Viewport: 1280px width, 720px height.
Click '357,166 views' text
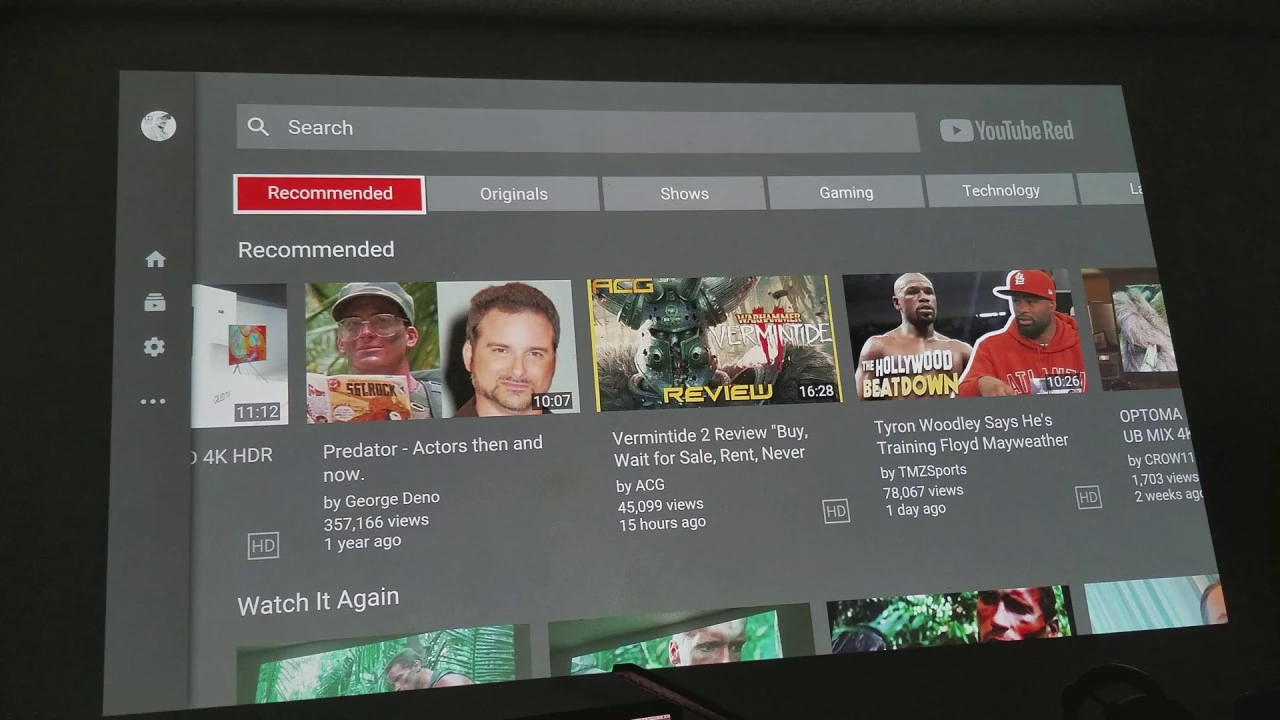[x=376, y=522]
